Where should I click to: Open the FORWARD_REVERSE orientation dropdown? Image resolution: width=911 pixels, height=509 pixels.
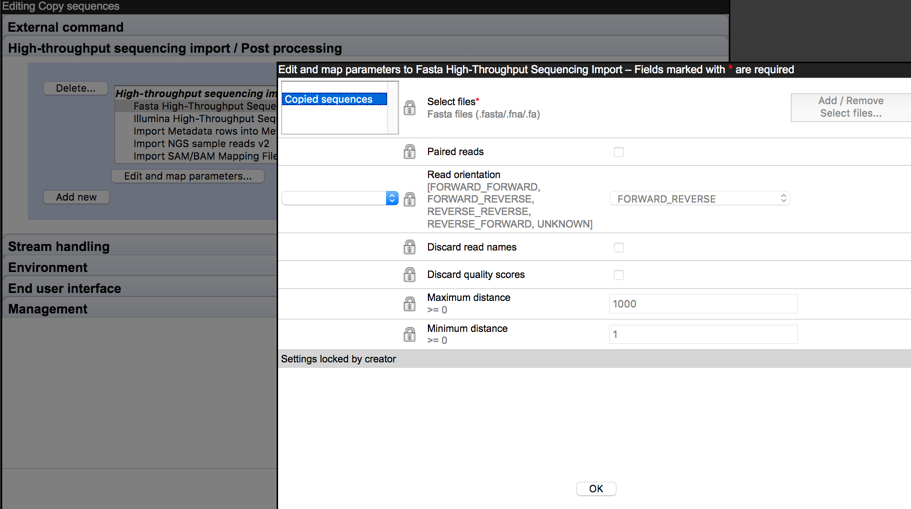point(700,199)
